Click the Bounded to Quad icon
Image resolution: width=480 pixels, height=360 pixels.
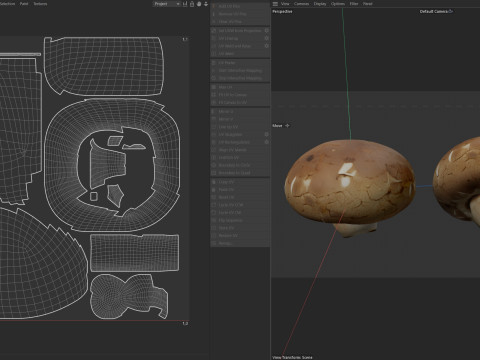point(214,173)
